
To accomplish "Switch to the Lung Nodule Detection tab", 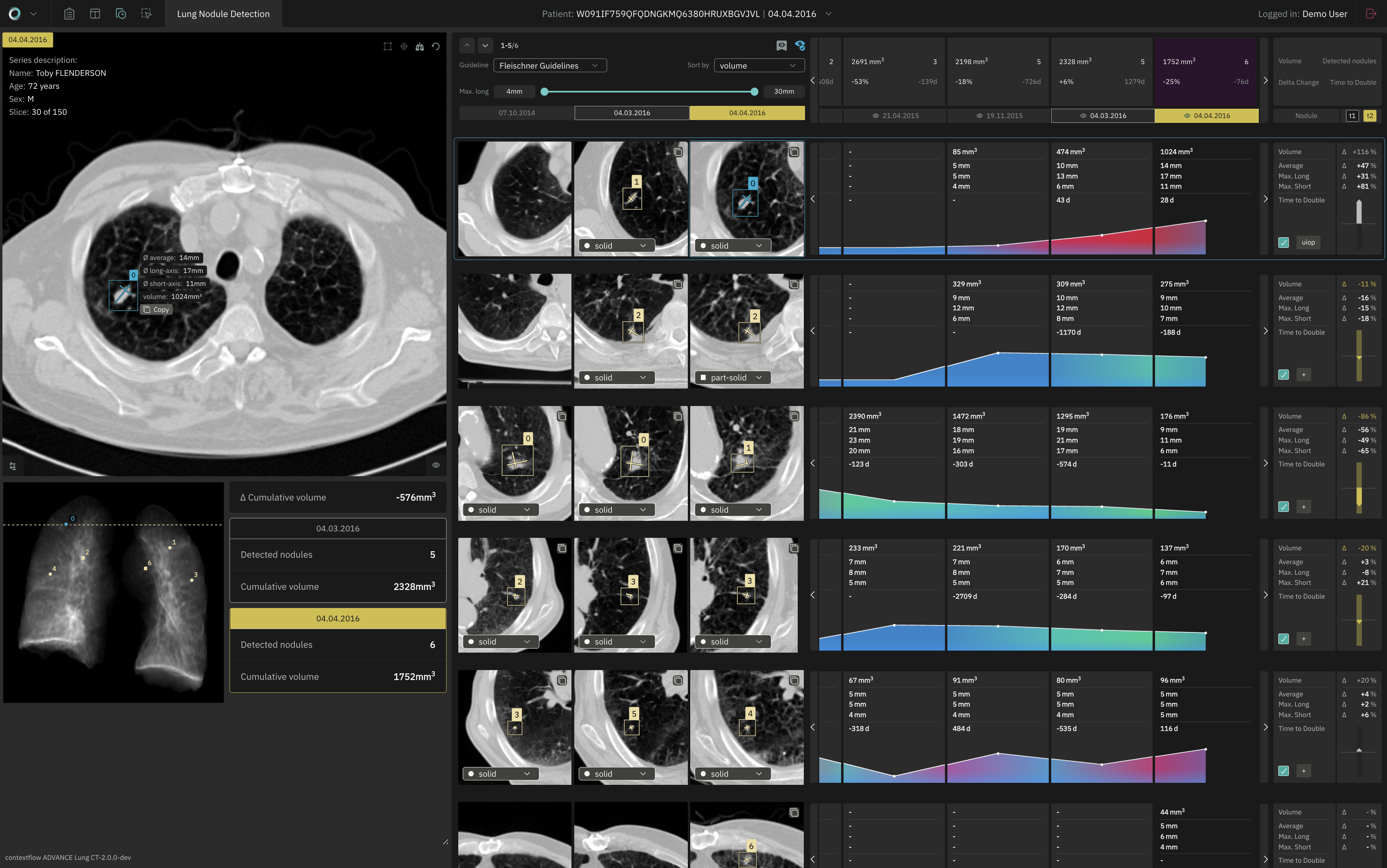I will pos(223,14).
